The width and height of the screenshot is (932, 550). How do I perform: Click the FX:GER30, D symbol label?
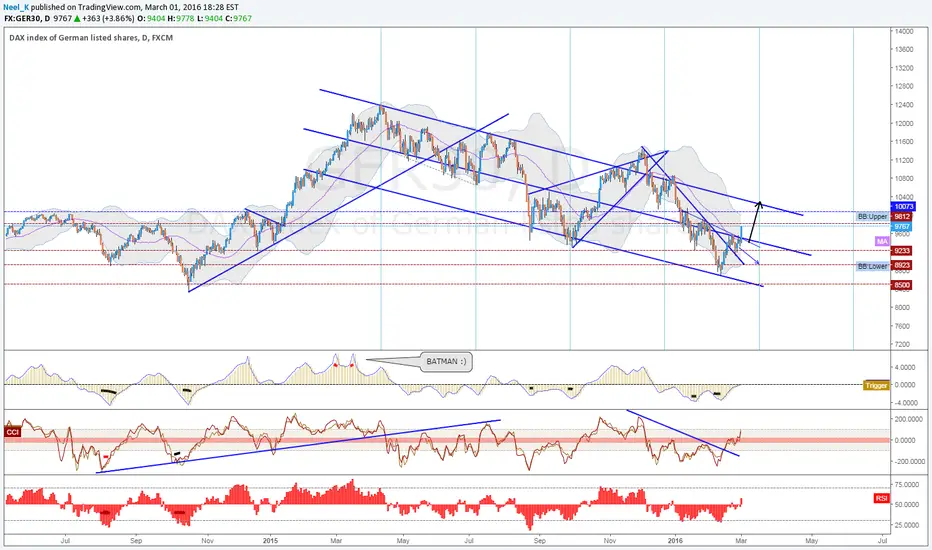click(x=27, y=18)
